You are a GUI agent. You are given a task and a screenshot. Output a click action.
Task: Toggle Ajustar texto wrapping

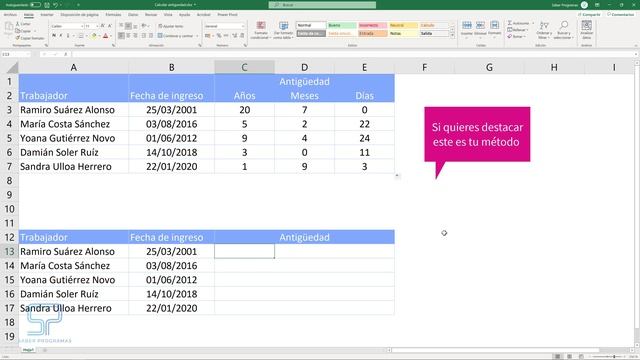click(x=171, y=26)
